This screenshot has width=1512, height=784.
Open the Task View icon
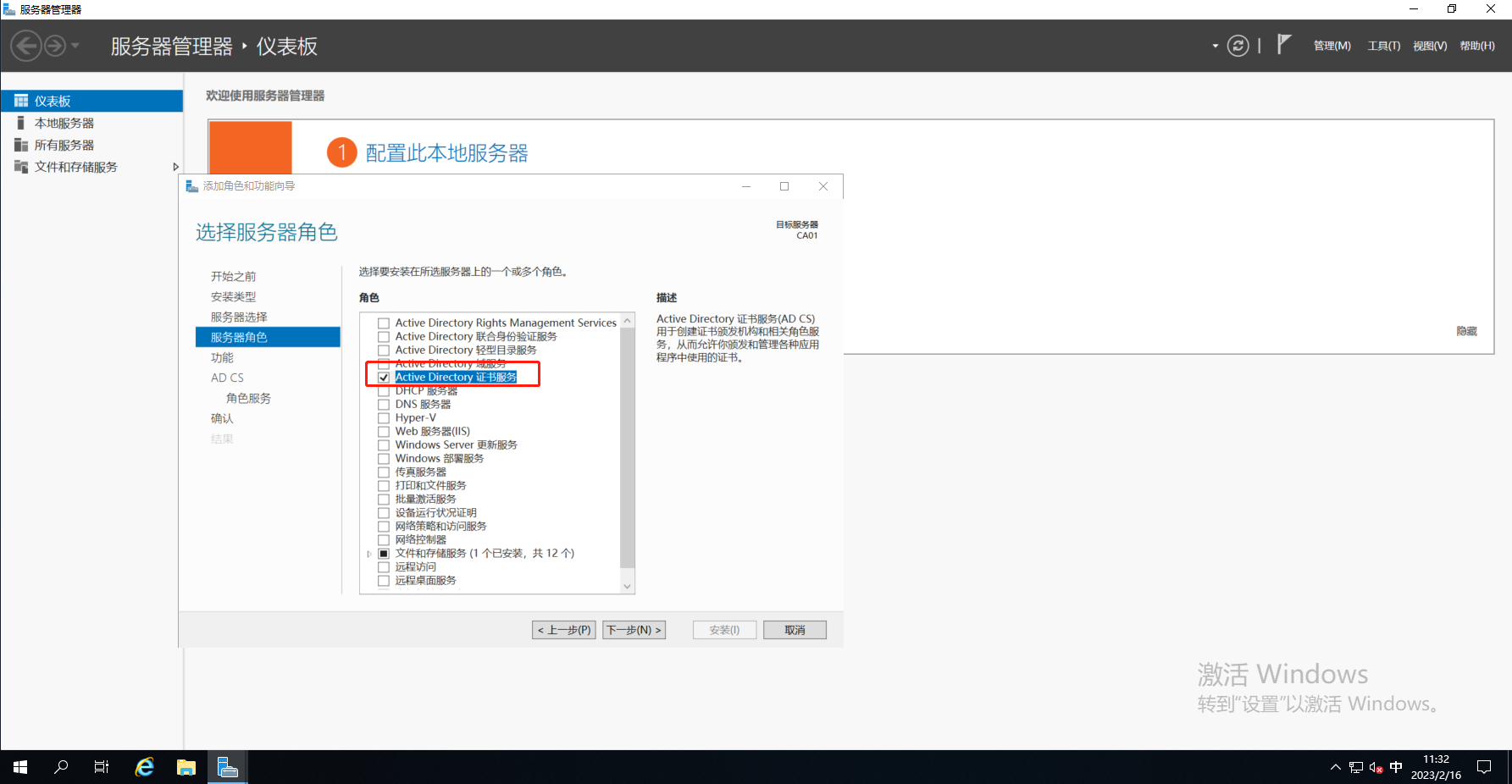pos(102,767)
